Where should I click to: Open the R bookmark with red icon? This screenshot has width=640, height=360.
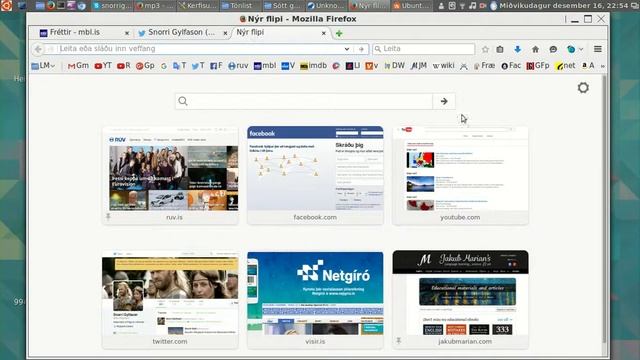[x=124, y=66]
